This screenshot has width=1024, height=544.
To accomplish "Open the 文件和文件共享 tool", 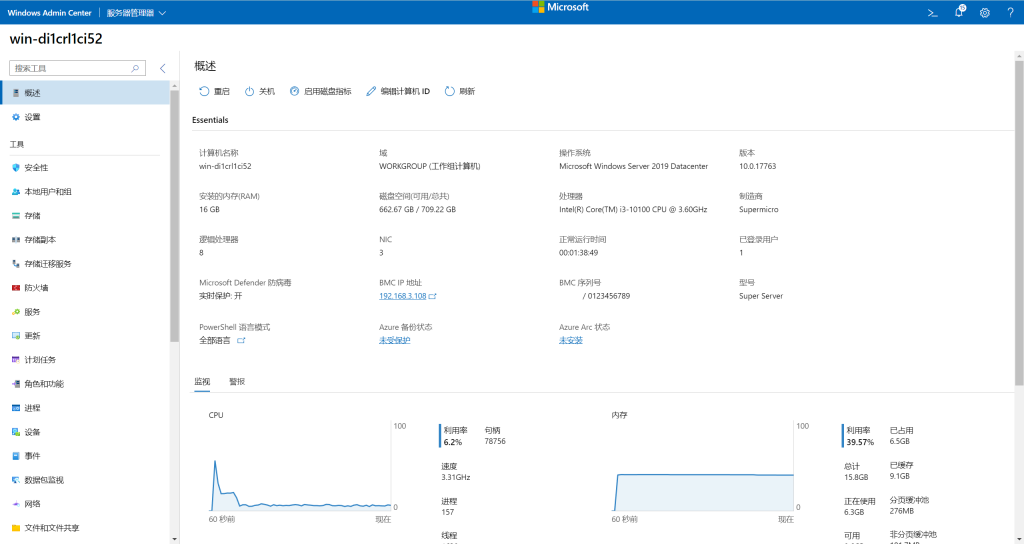I will tap(85, 528).
